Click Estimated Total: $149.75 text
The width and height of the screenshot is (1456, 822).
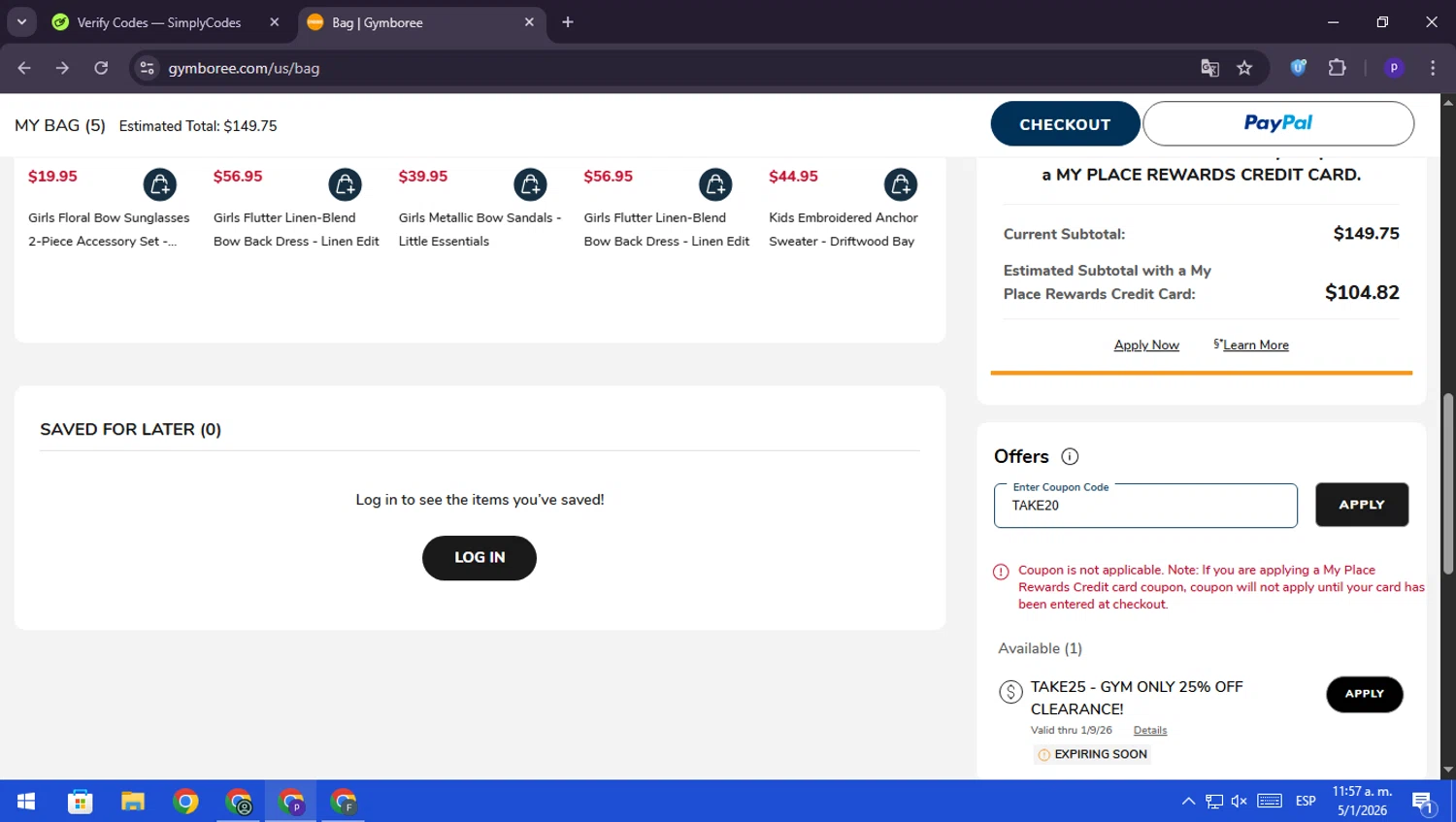[198, 126]
